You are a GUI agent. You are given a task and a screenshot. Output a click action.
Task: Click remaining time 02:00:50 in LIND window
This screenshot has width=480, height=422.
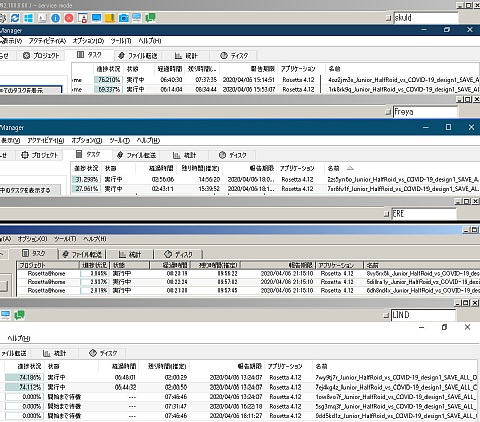coord(176,387)
